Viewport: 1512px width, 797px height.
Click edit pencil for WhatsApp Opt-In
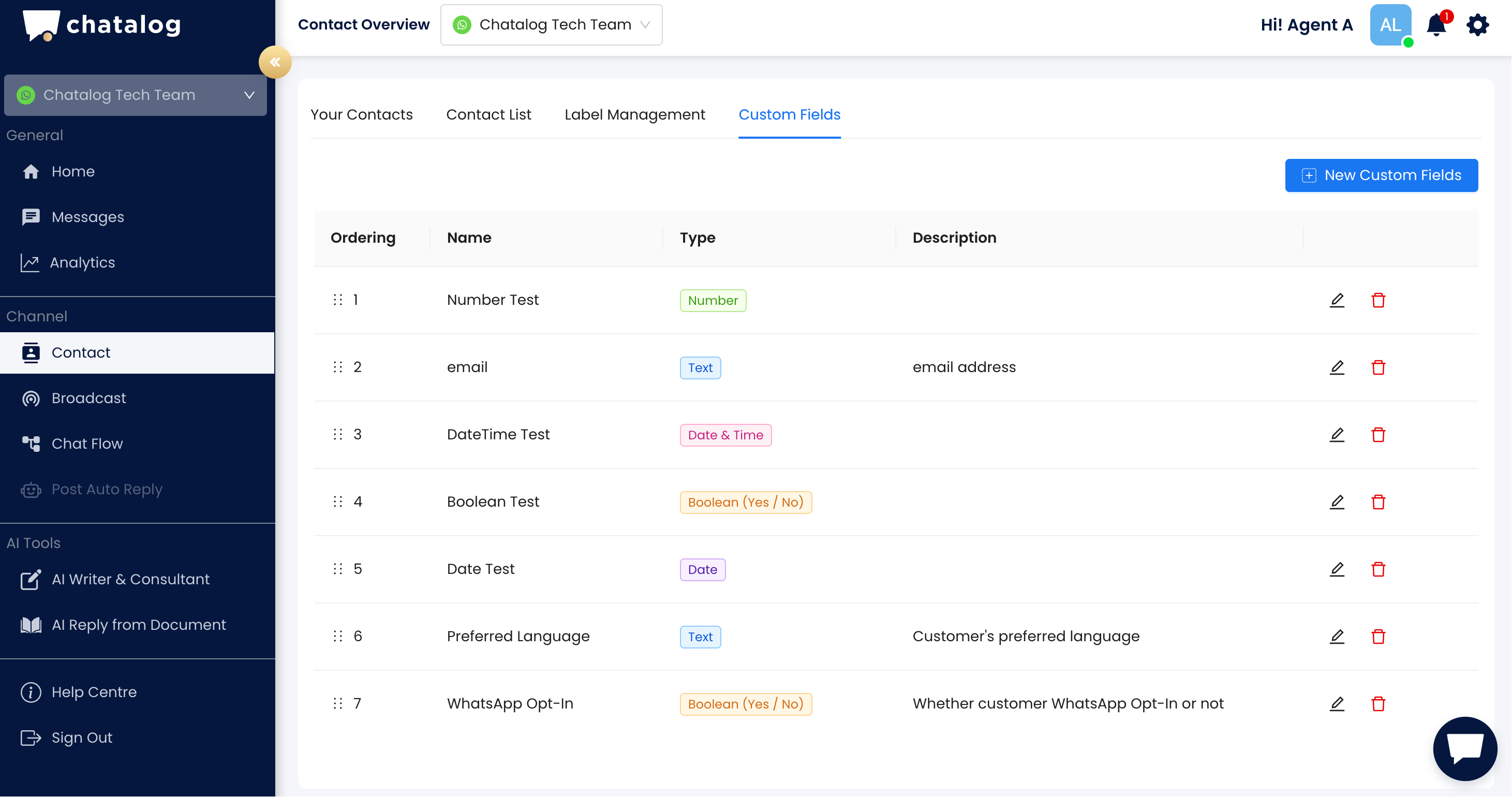[x=1337, y=704]
